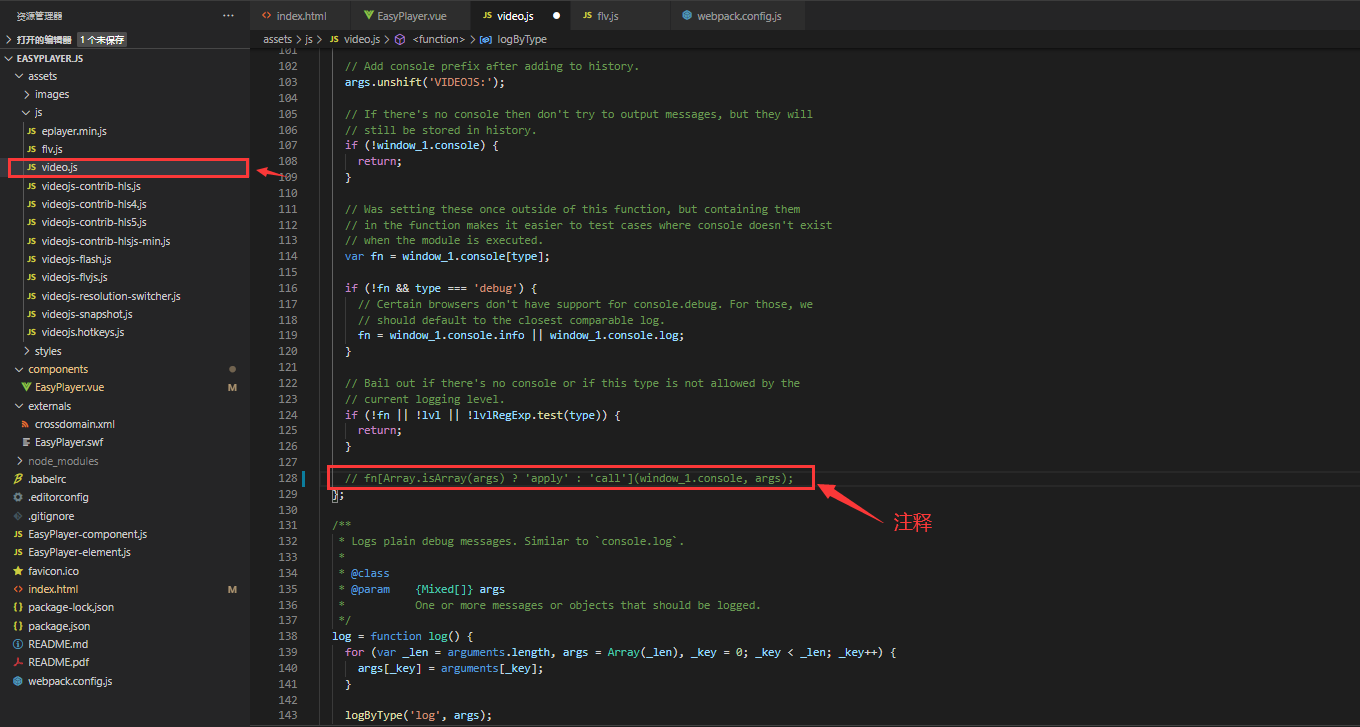The image size is (1360, 727).
Task: Open videojs-flash.js file
Action: 76,259
